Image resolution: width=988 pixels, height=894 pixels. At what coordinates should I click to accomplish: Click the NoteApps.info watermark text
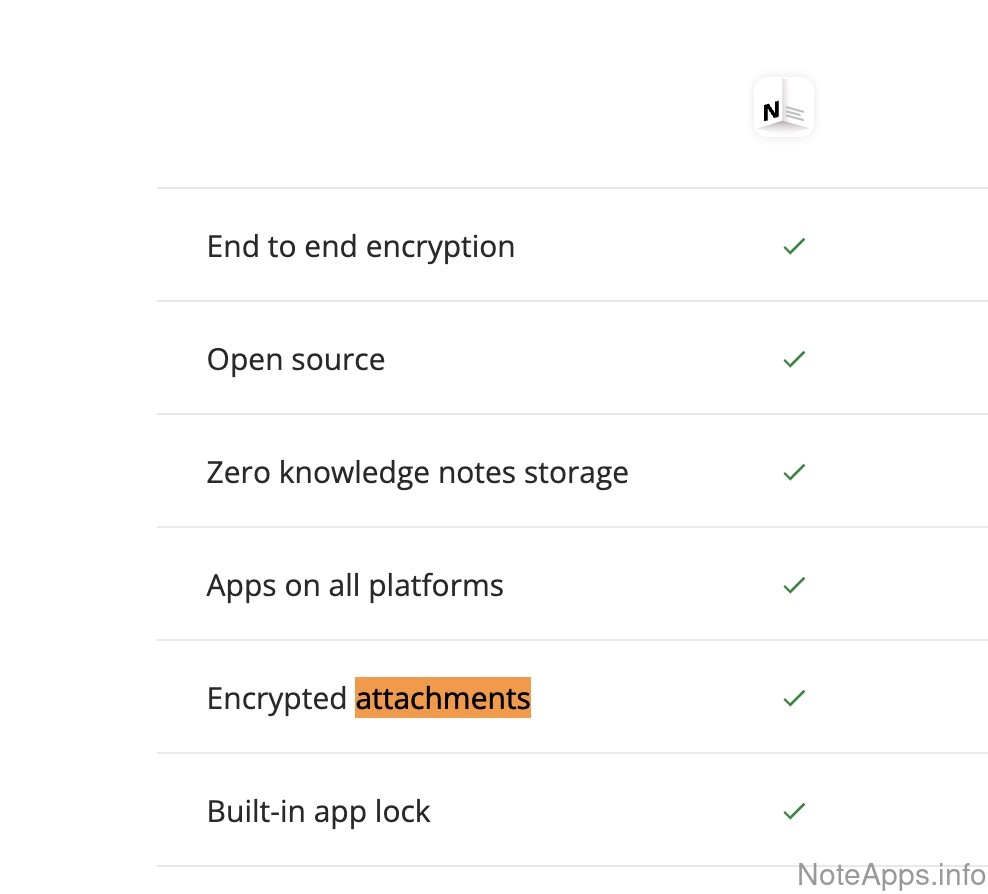tap(890, 875)
